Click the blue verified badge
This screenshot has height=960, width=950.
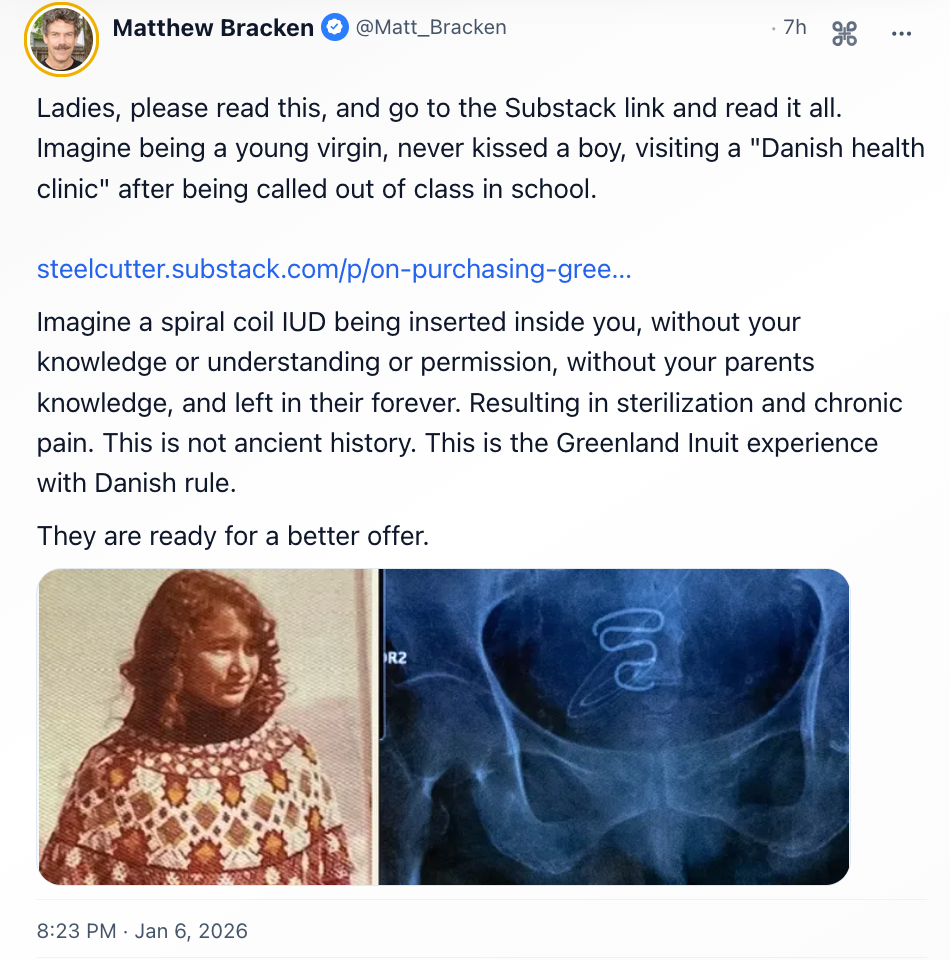click(x=335, y=28)
